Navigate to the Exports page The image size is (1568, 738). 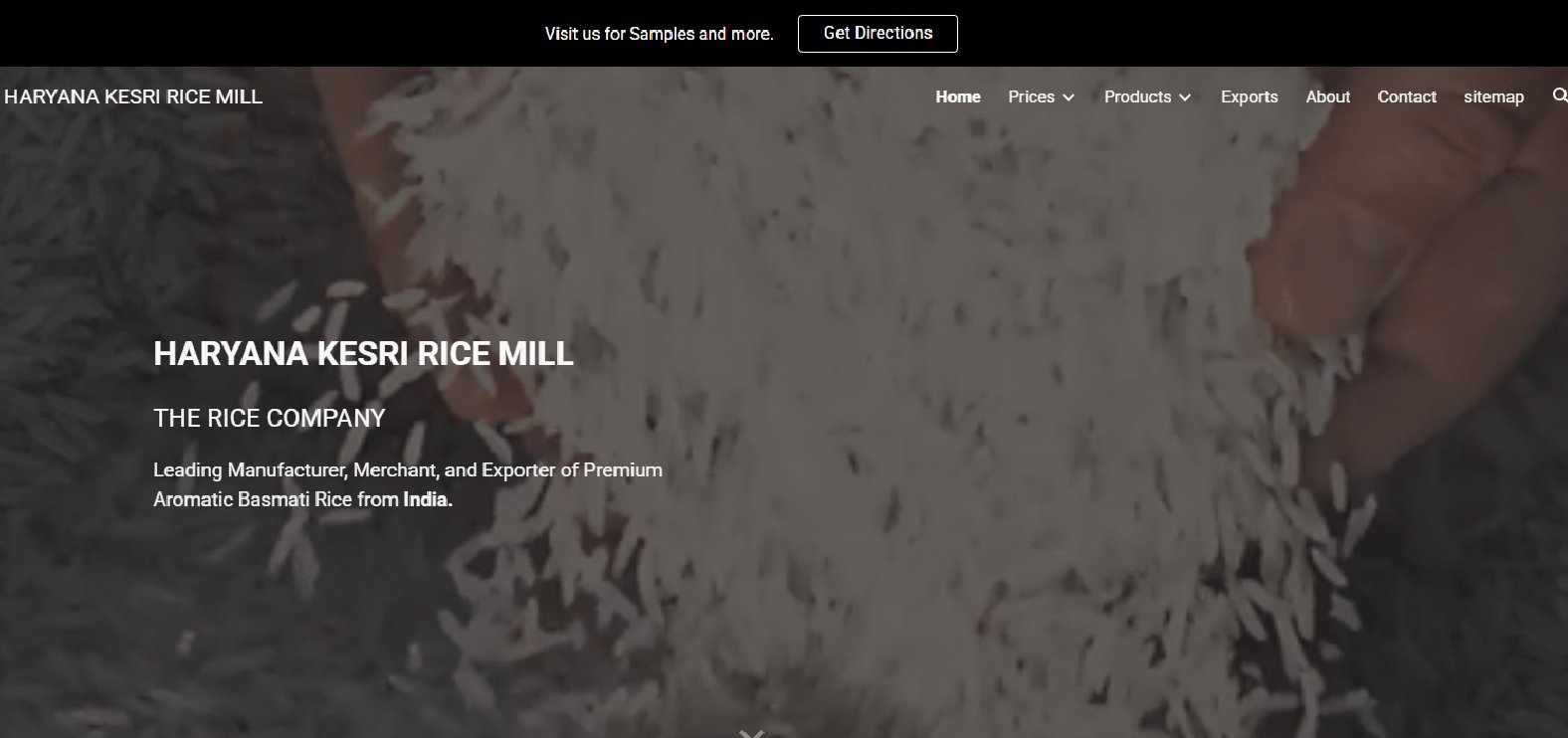click(x=1249, y=96)
